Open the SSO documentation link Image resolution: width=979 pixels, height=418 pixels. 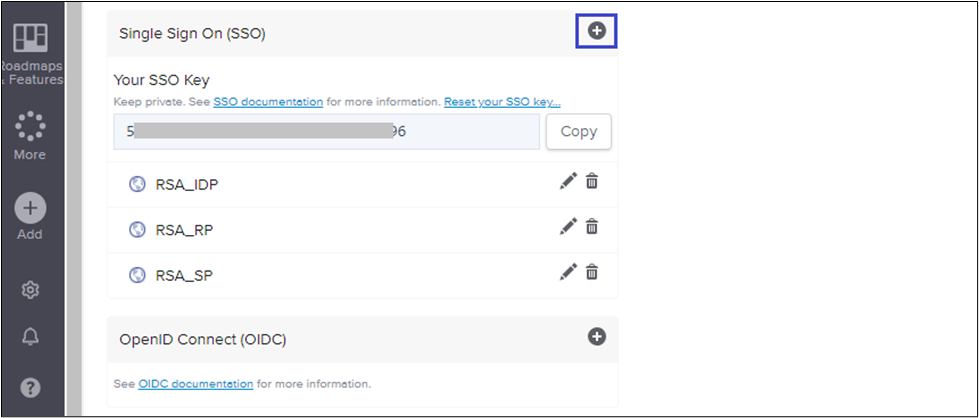coord(268,102)
